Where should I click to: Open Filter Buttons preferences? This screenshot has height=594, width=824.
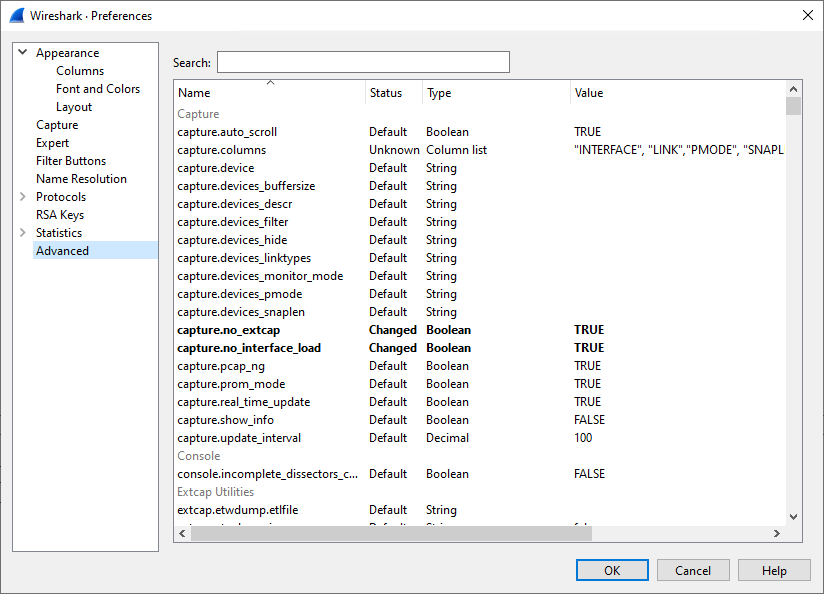pos(71,161)
